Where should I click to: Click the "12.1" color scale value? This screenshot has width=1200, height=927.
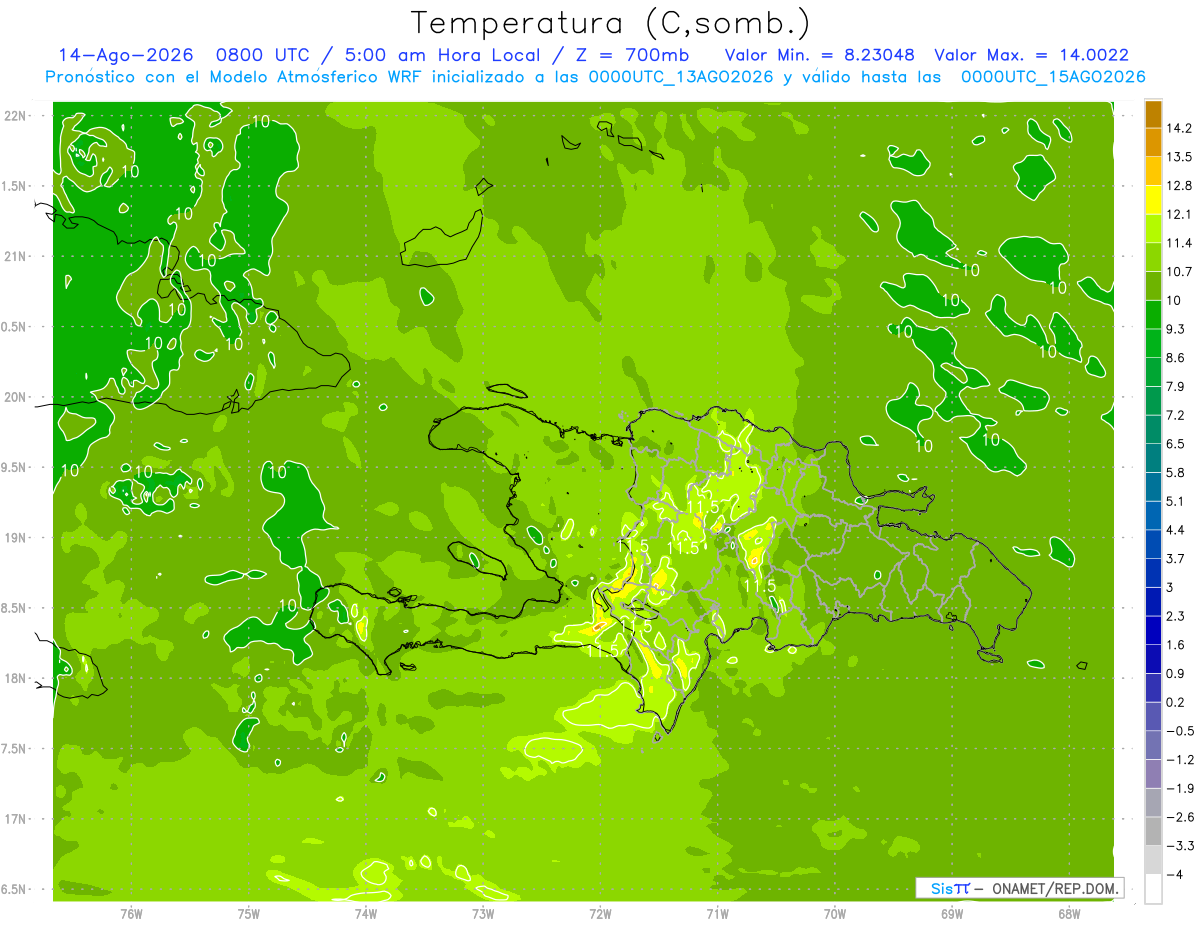point(1178,214)
